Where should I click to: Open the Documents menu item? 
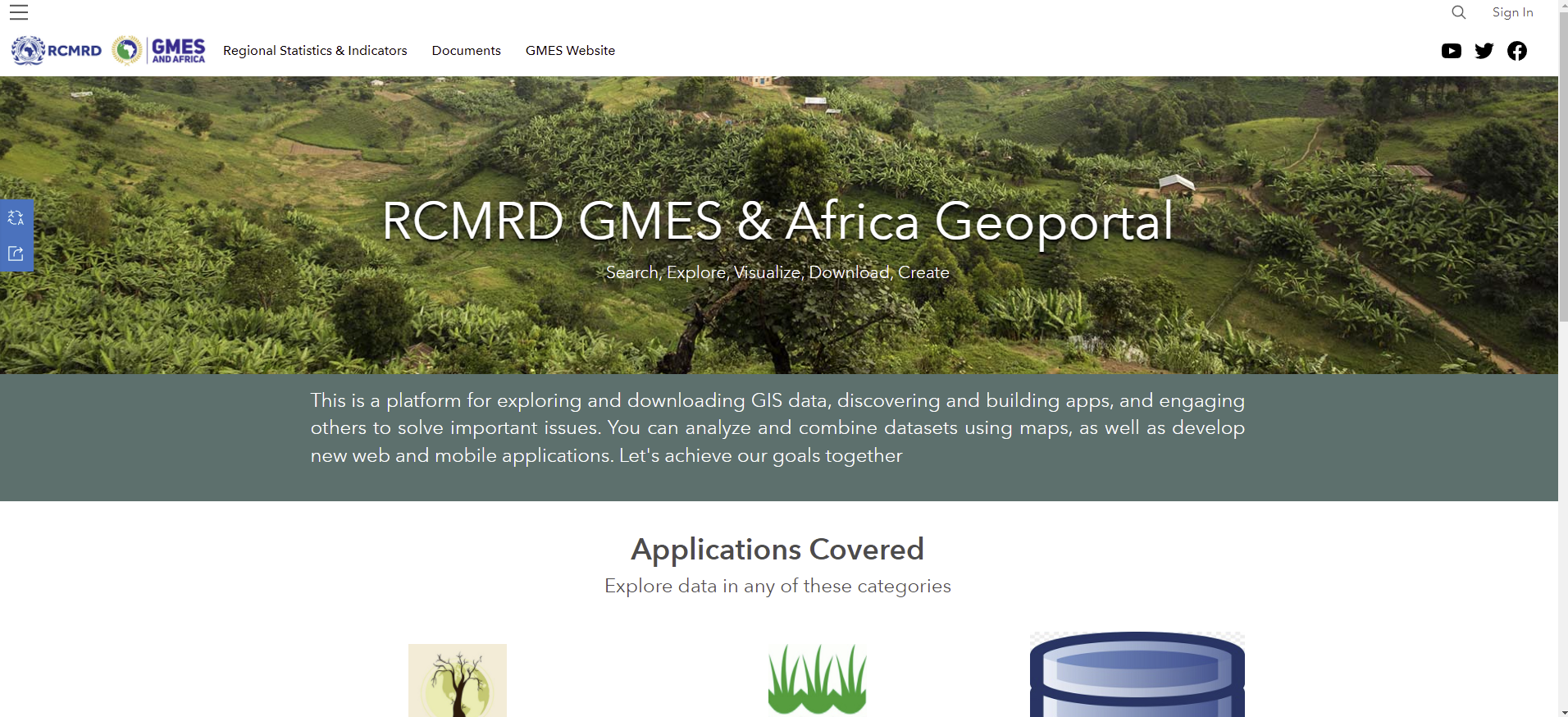point(467,51)
